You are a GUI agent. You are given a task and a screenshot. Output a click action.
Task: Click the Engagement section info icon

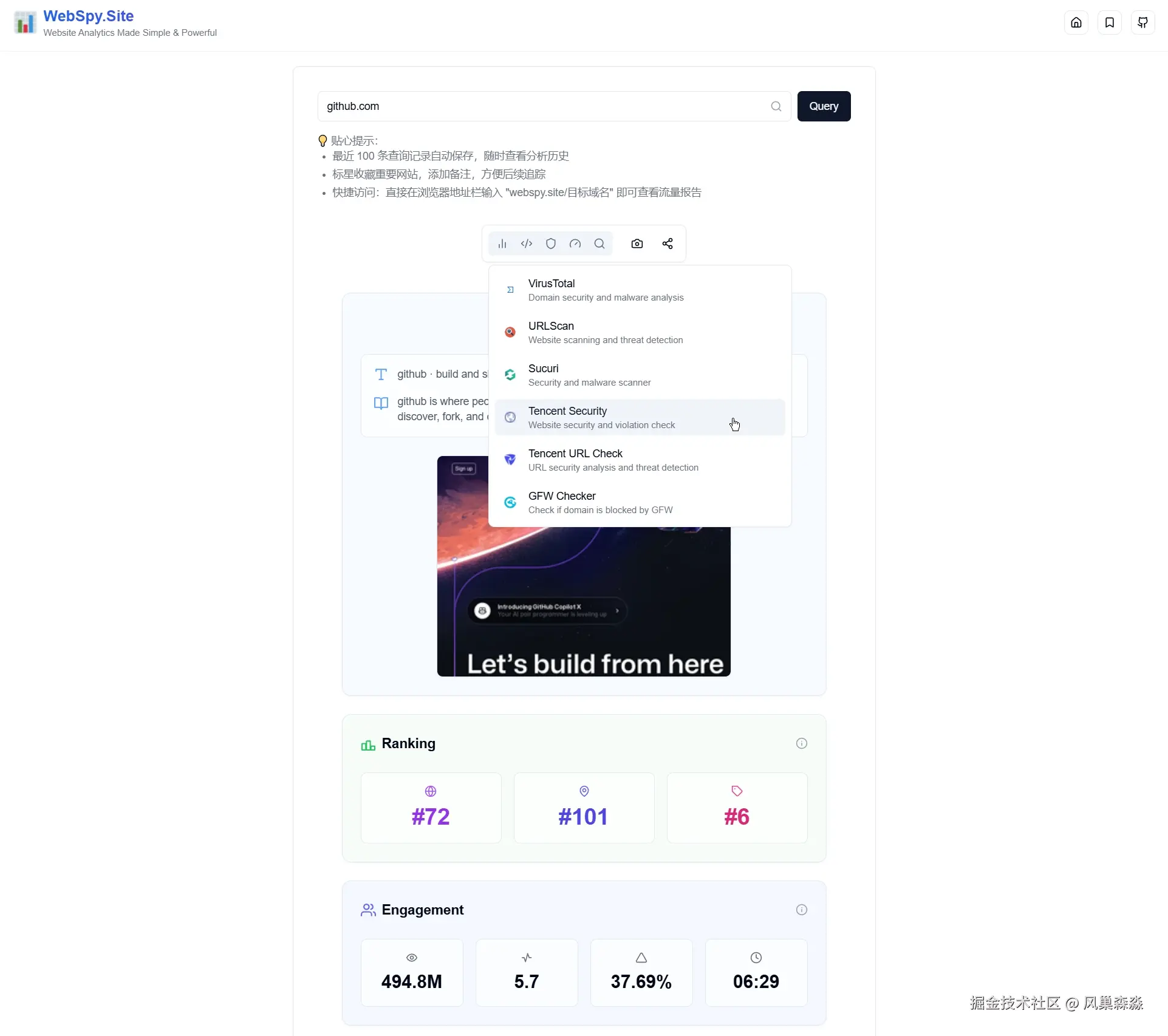pos(802,910)
